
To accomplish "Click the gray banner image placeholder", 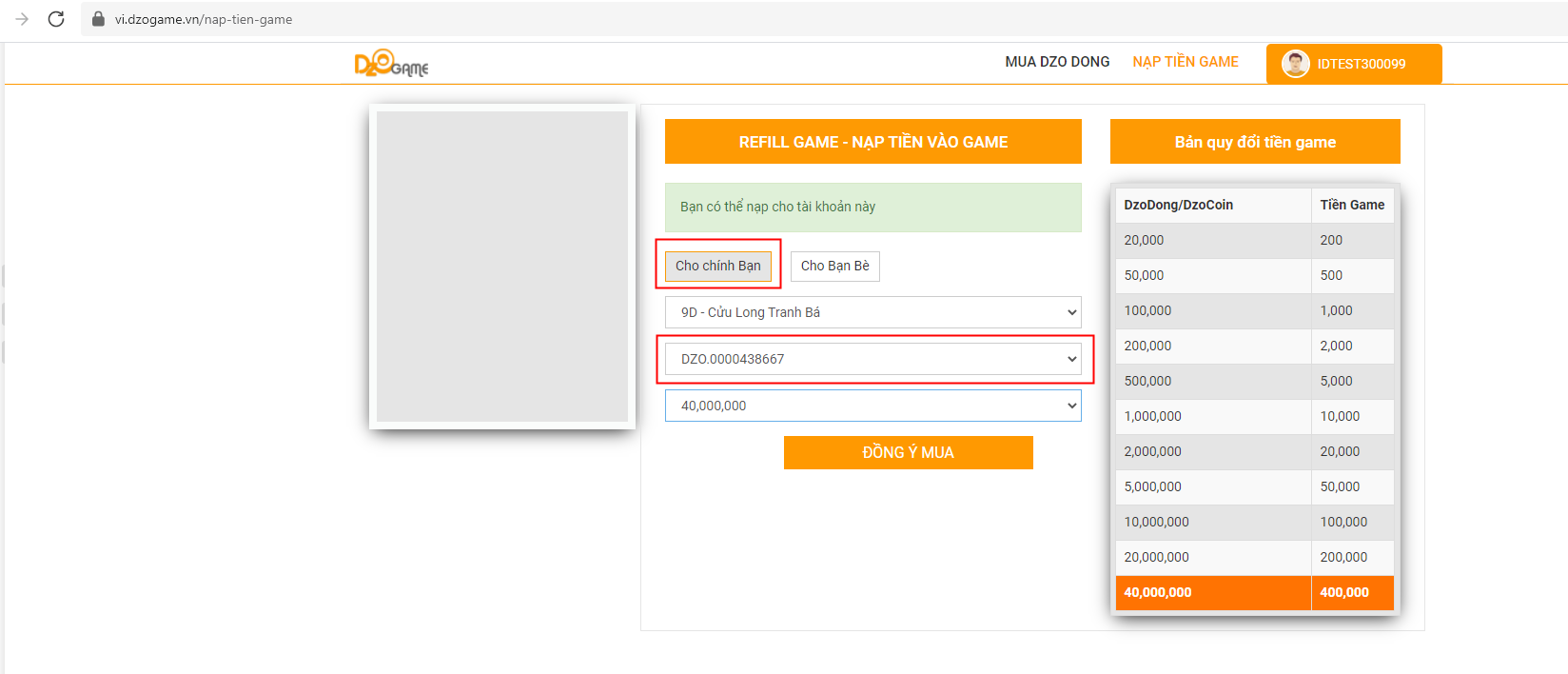I will point(502,267).
